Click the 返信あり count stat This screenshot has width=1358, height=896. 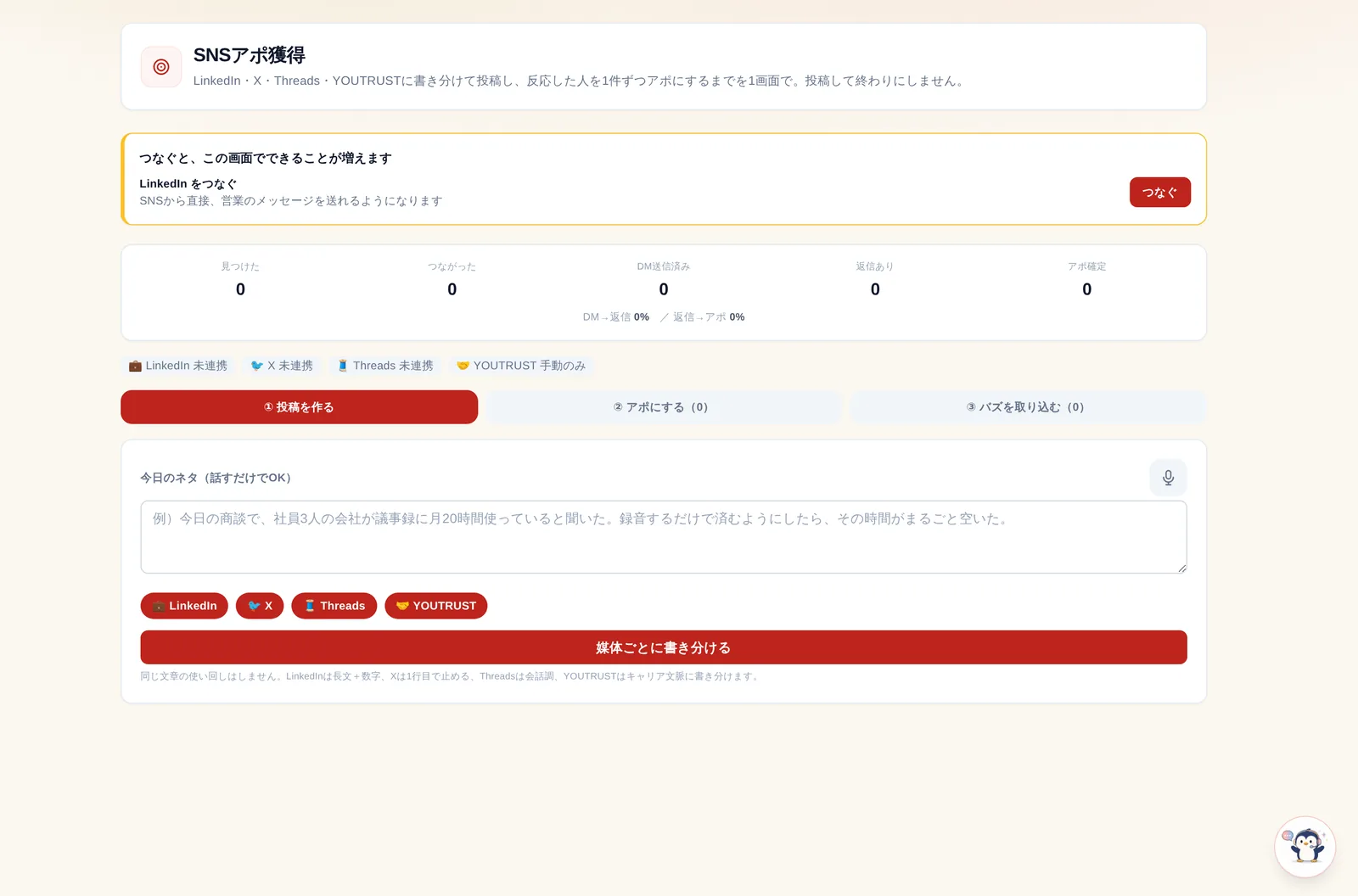(x=875, y=280)
